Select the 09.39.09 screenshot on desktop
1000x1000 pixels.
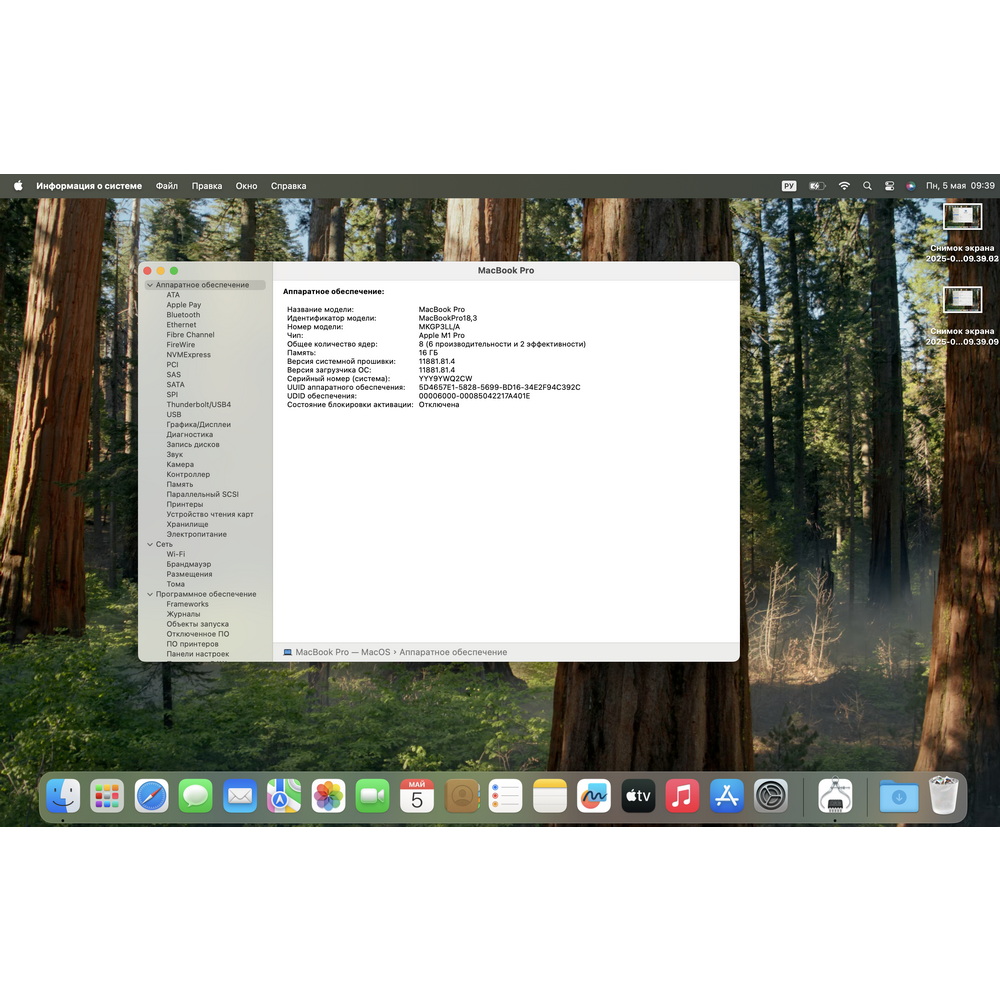pyautogui.click(x=962, y=317)
